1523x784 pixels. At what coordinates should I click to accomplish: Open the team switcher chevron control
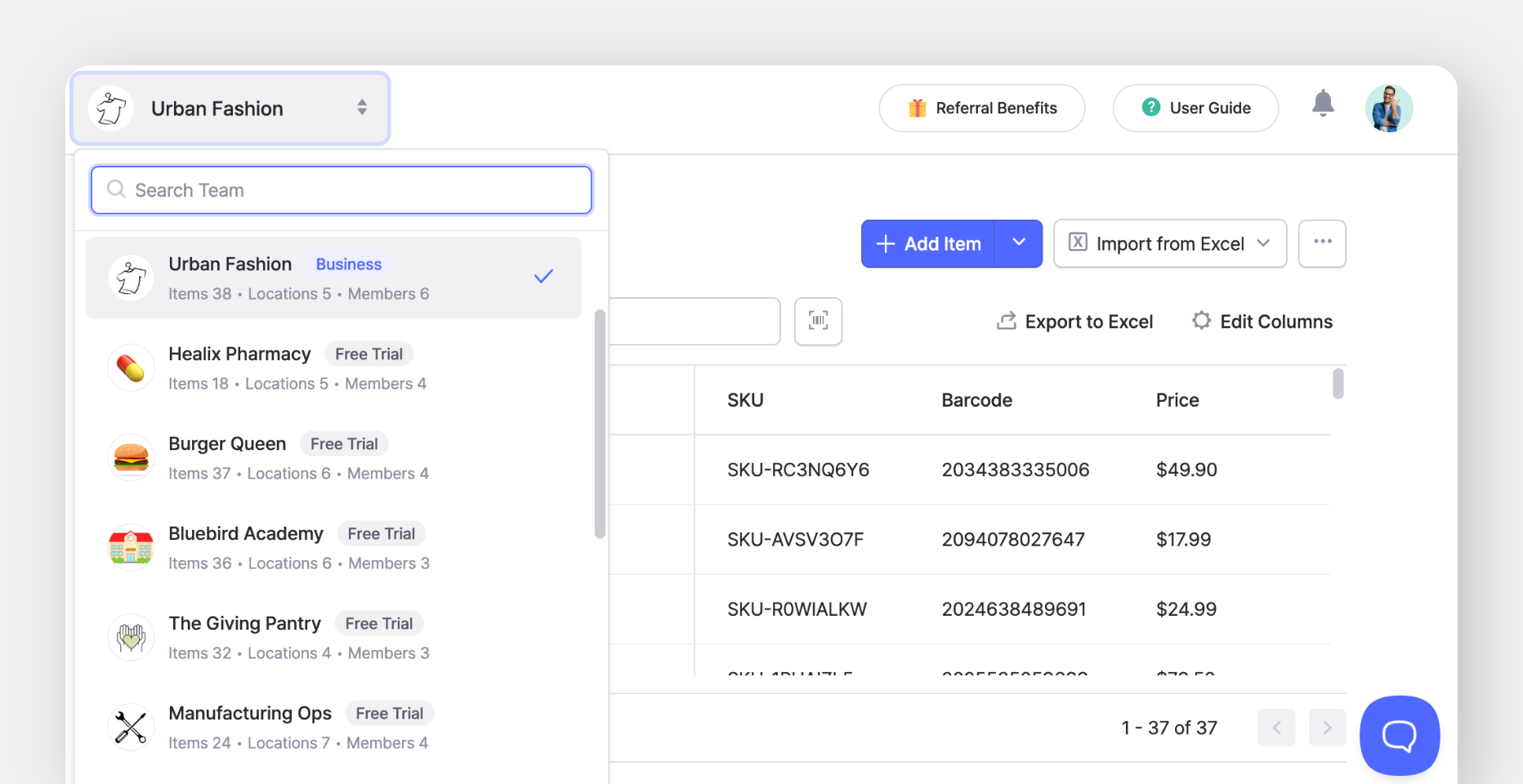pyautogui.click(x=362, y=107)
